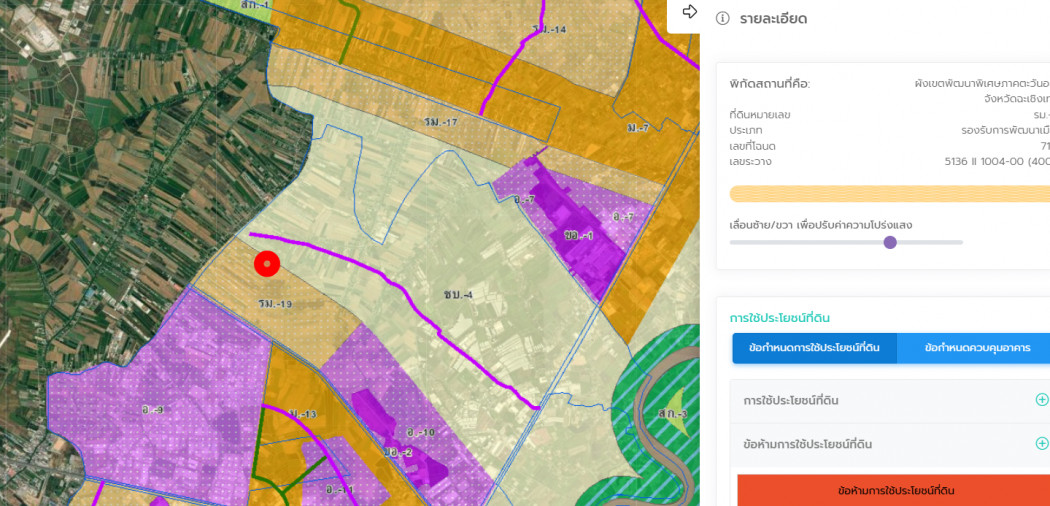The width and height of the screenshot is (1050, 506).
Task: Select the รม.-19 zone label
Action: point(275,304)
